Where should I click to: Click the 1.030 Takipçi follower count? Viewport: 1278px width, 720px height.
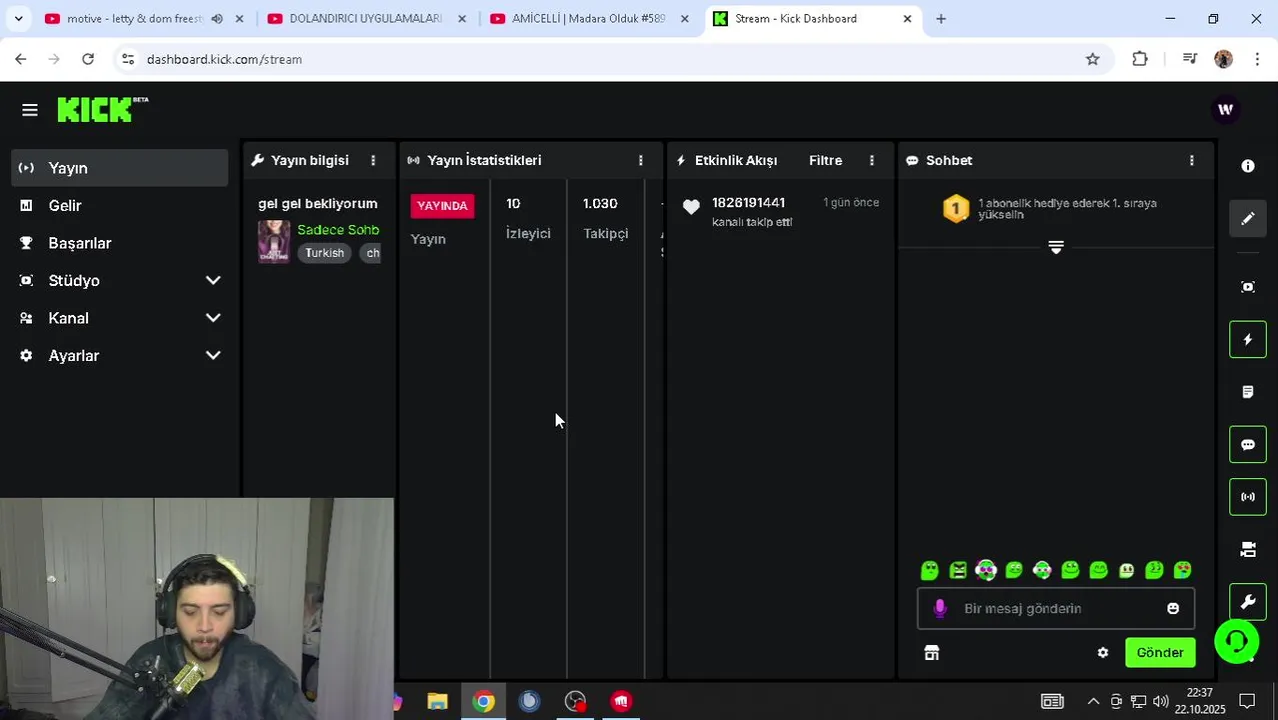[606, 218]
